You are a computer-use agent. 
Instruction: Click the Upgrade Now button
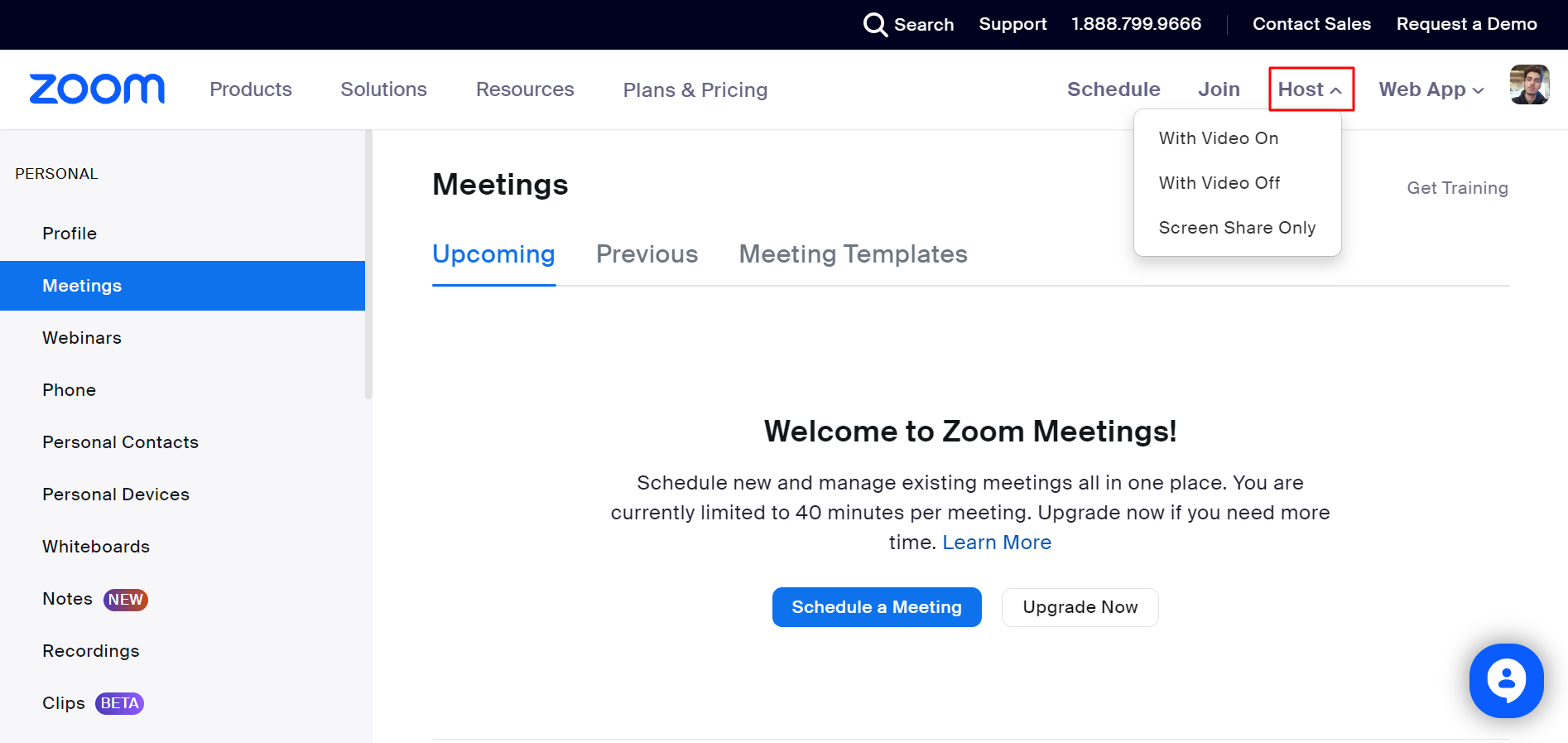click(1080, 607)
